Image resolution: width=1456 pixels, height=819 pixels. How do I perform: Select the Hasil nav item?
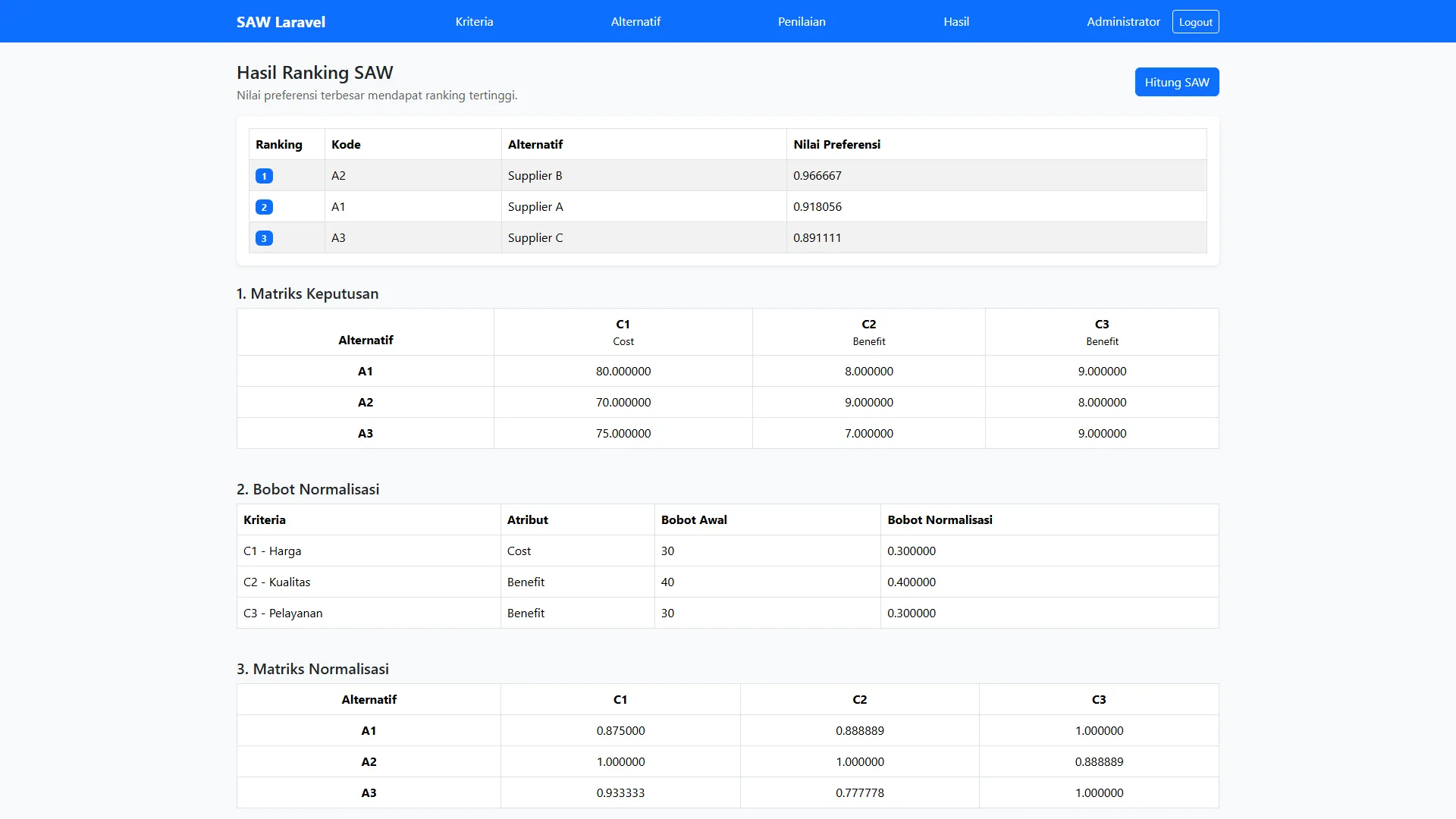point(956,21)
